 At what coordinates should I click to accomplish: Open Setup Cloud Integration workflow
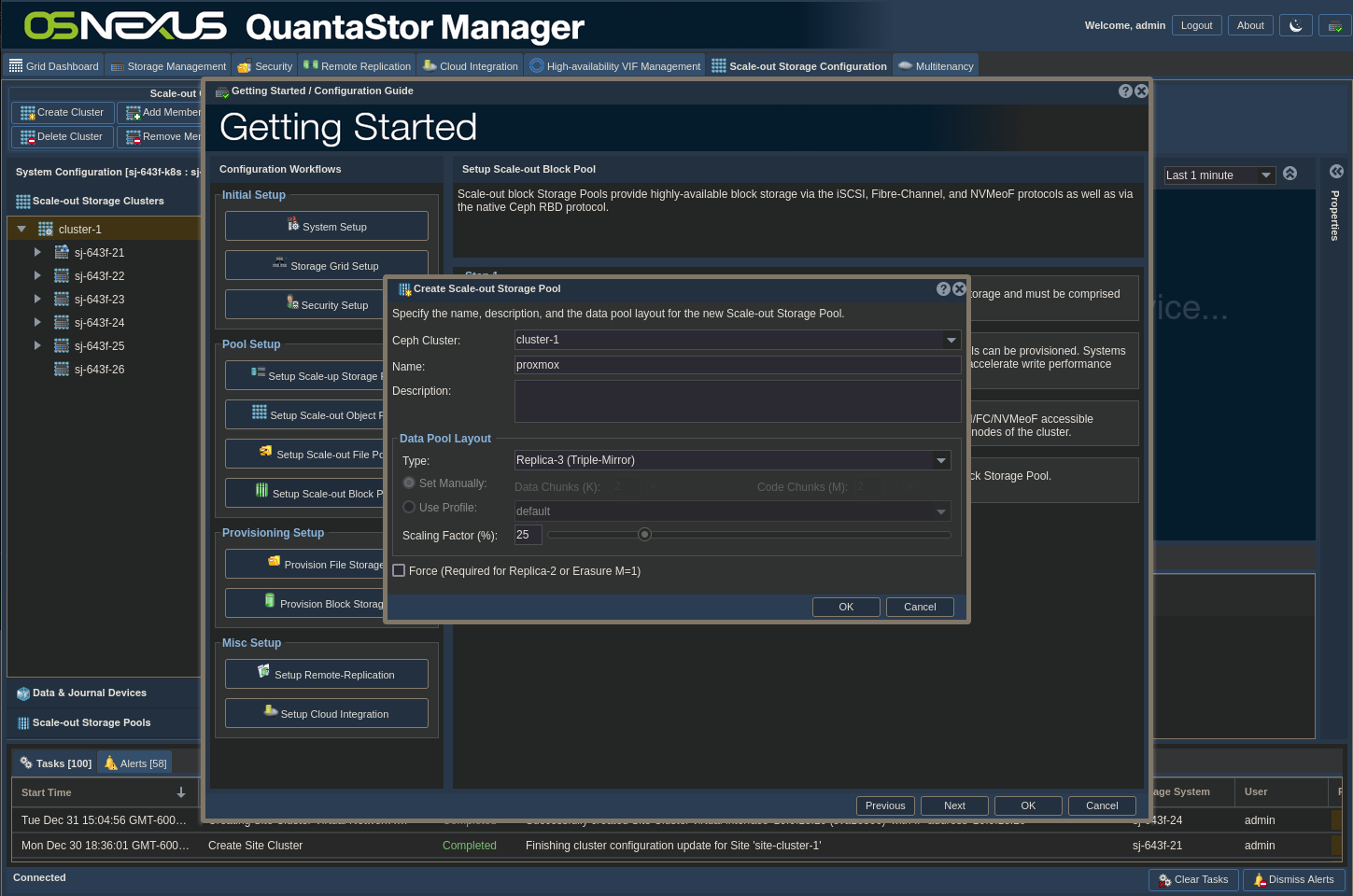pyautogui.click(x=326, y=714)
